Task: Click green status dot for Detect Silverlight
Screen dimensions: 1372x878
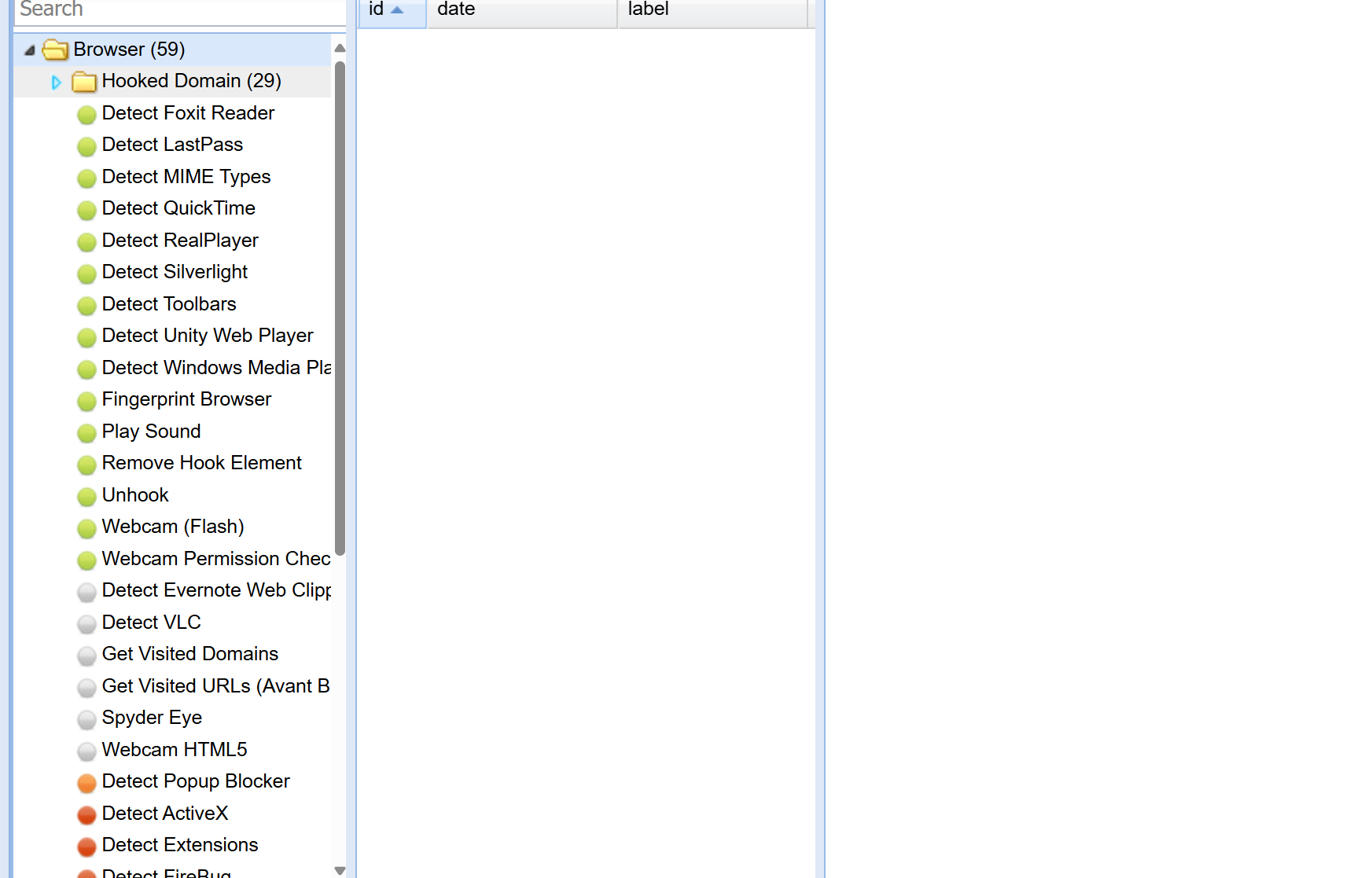Action: (87, 274)
